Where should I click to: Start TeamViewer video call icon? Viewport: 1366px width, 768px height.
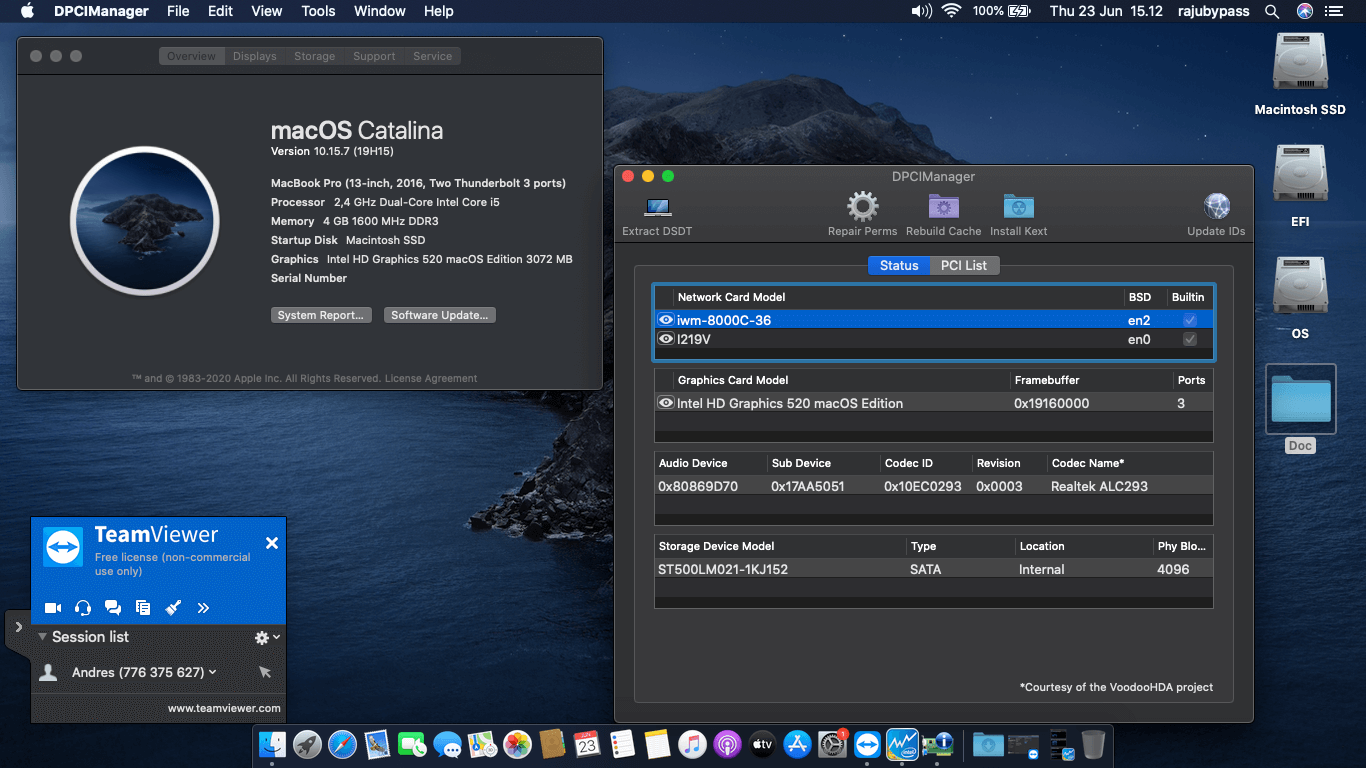(x=53, y=607)
